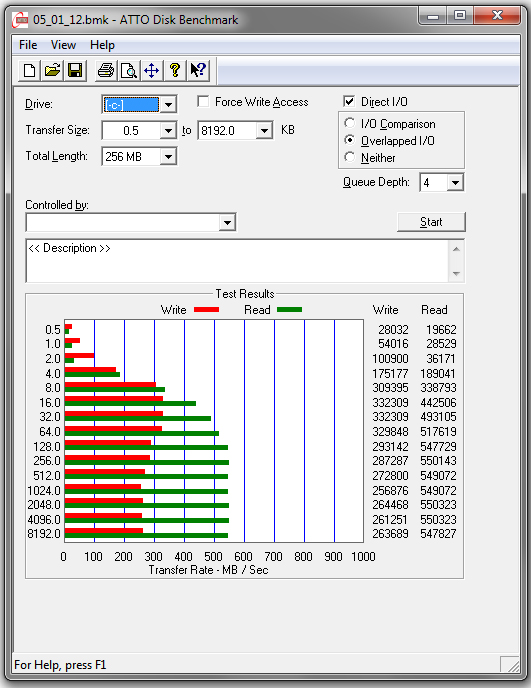The image size is (531, 688).
Task: Click write value 309395 for 8.0
Action: tap(390, 388)
